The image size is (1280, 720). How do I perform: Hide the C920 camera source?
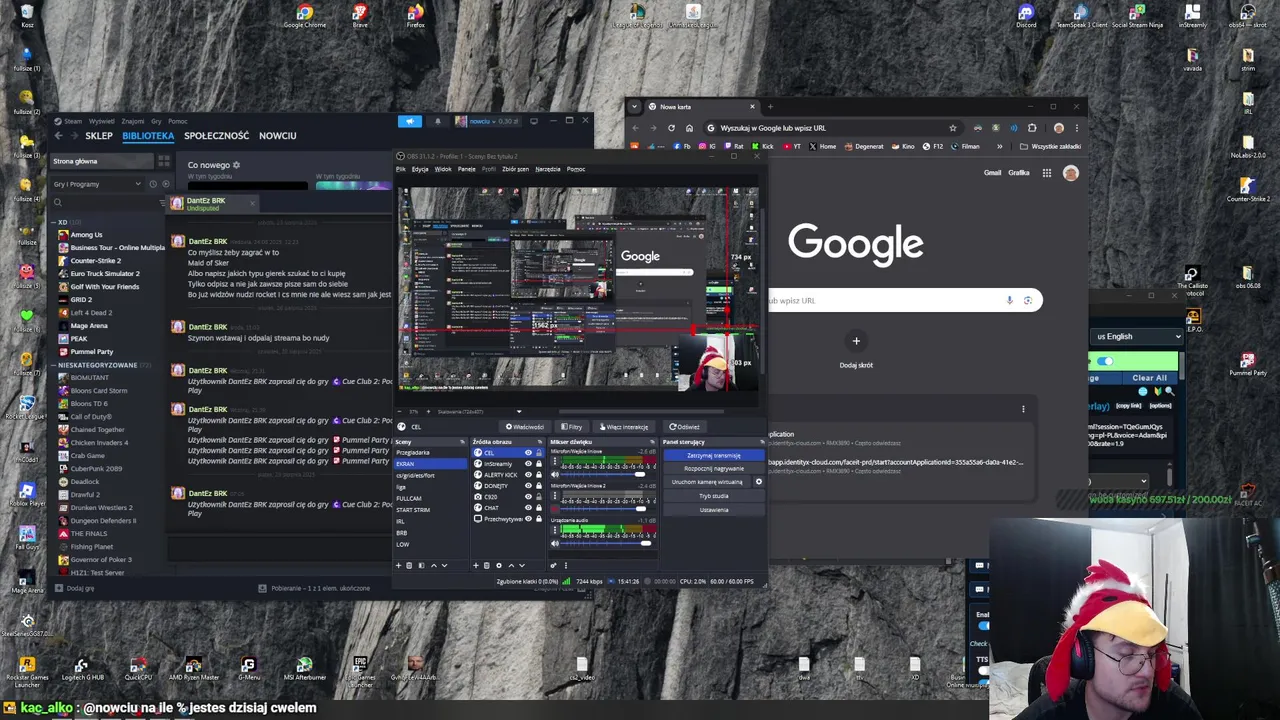(528, 497)
